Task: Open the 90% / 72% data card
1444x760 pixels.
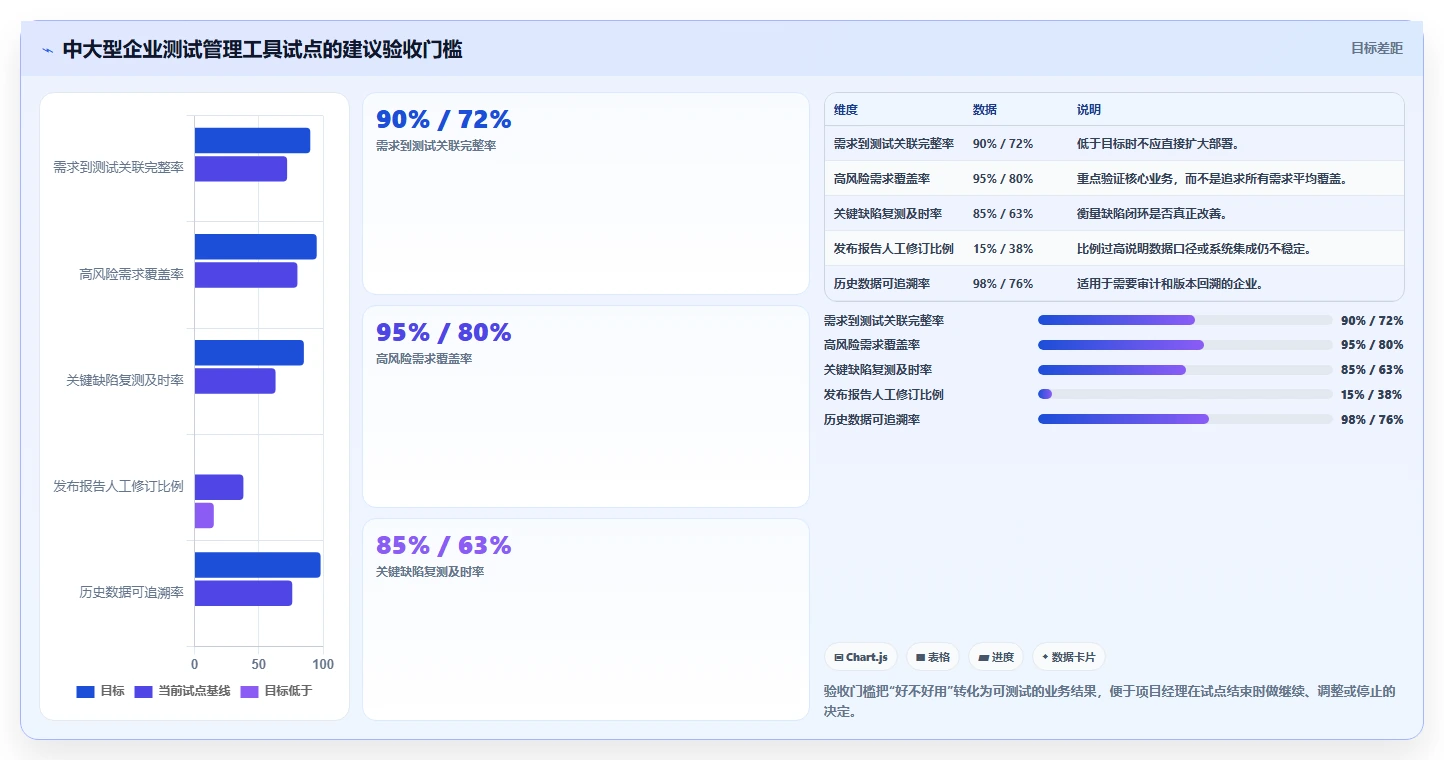Action: (x=586, y=194)
